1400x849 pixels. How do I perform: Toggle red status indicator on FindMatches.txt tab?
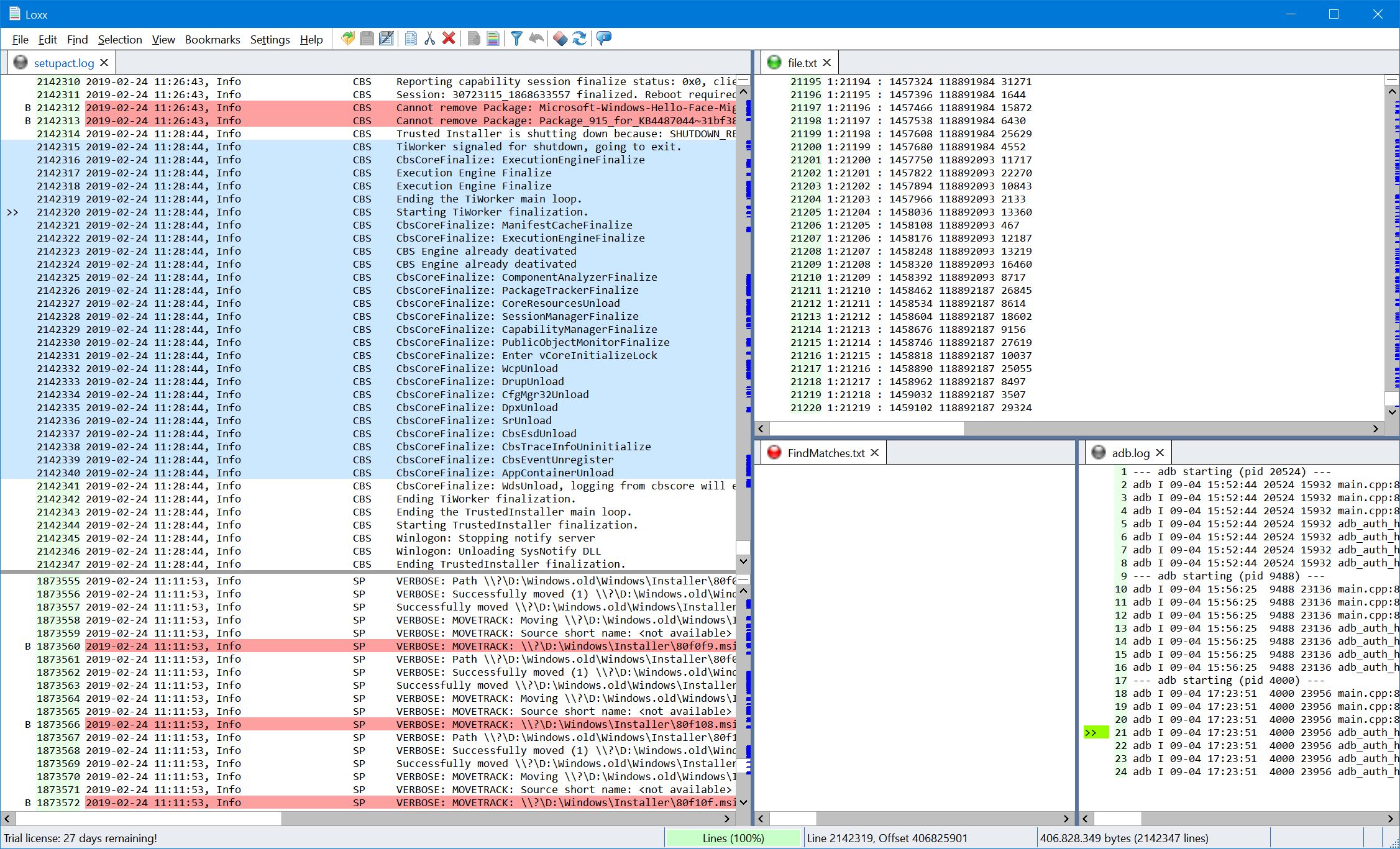coord(774,452)
